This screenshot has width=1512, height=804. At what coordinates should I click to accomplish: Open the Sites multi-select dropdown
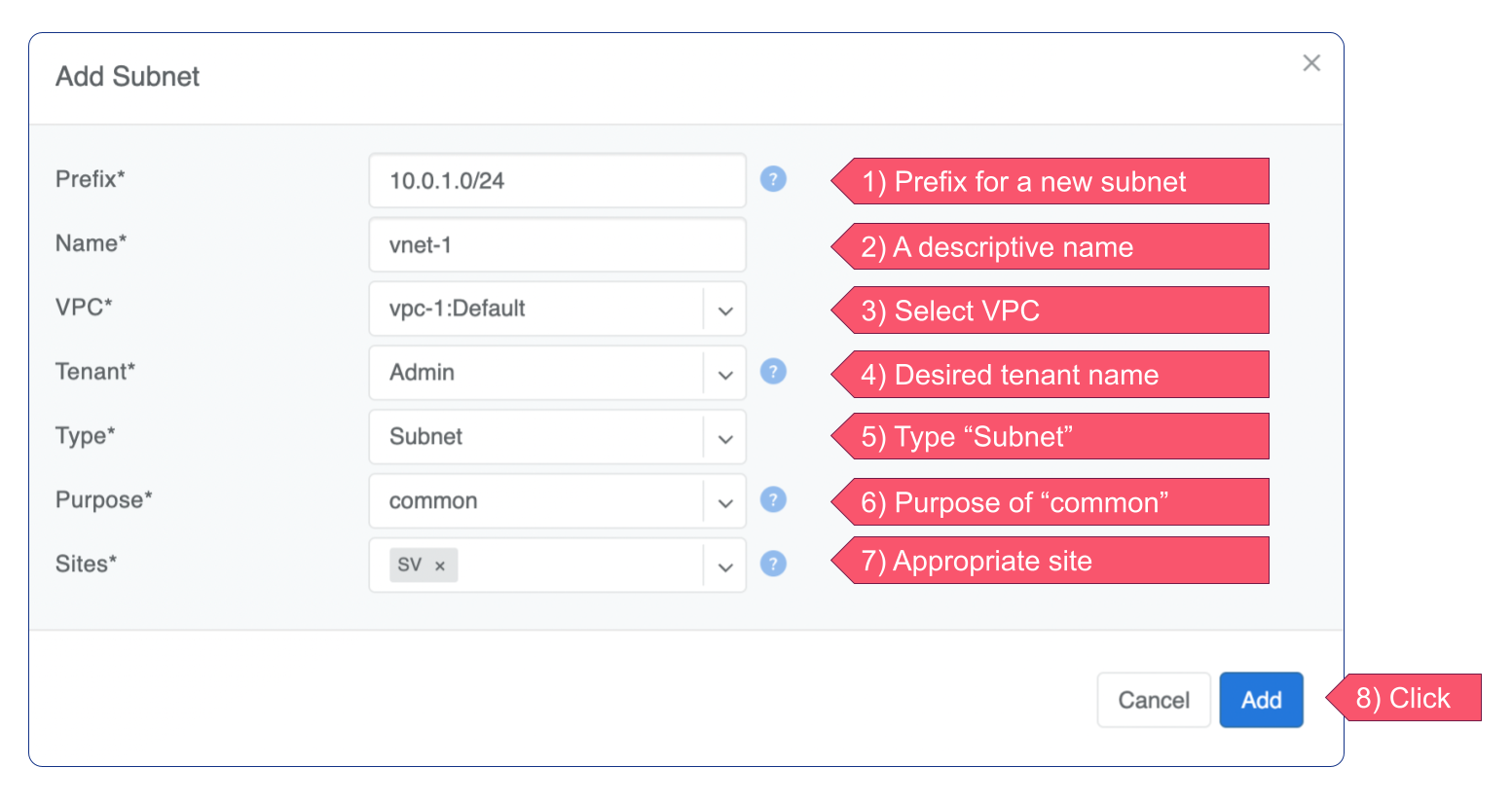[x=724, y=565]
